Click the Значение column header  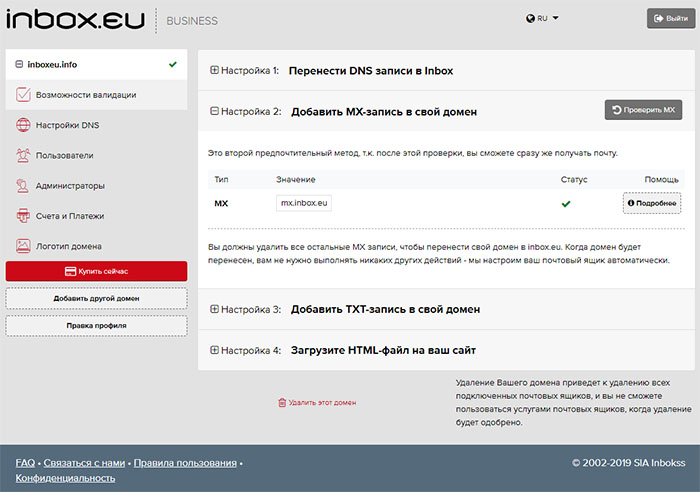point(296,179)
